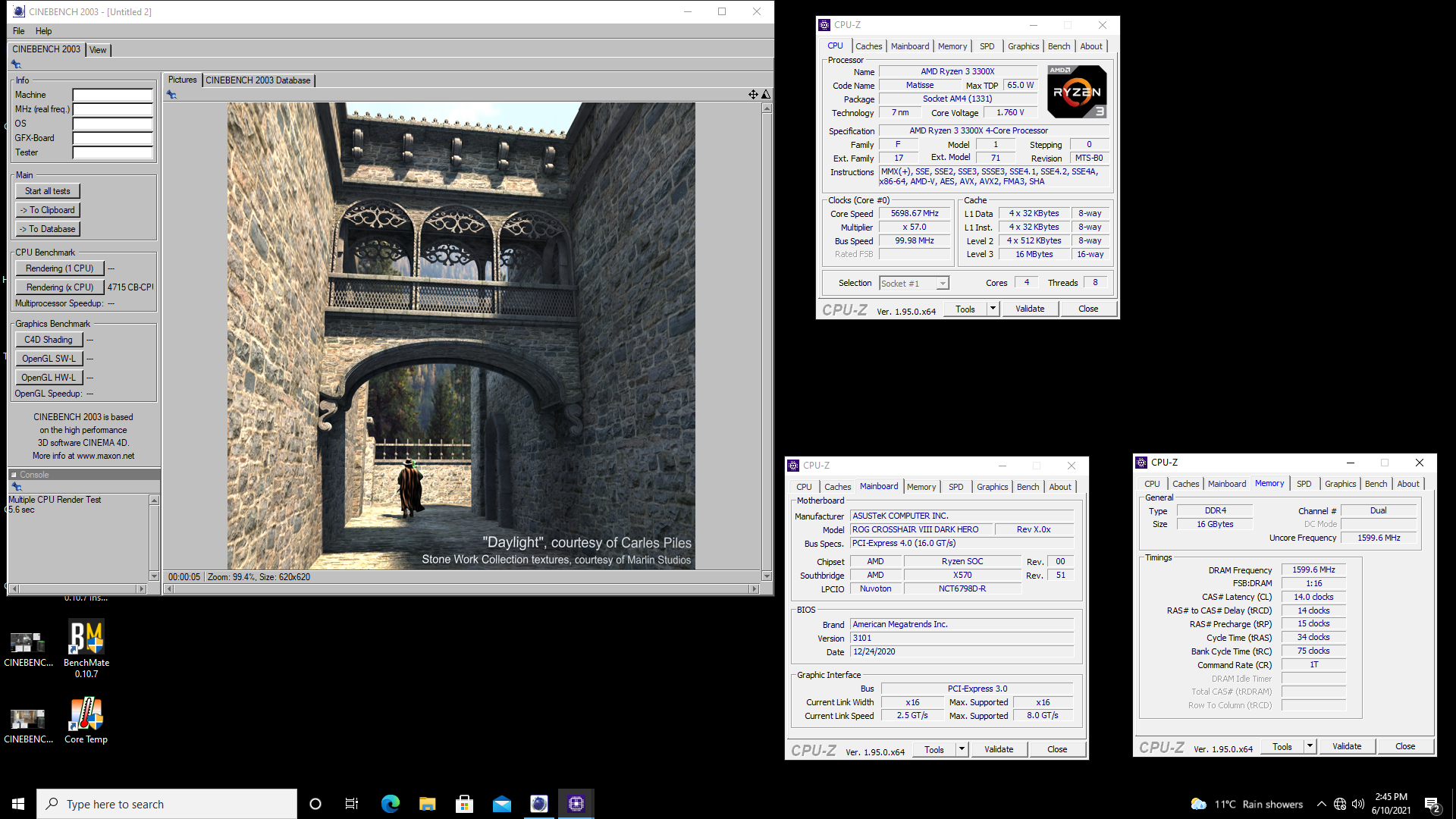Open the Help menu in CINEBENCH
This screenshot has height=819, width=1456.
(x=43, y=31)
